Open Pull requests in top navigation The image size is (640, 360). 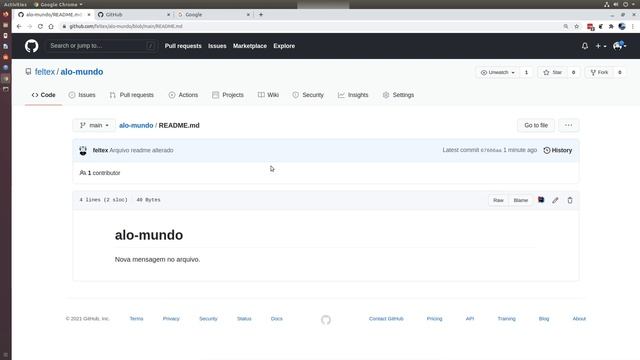(183, 46)
